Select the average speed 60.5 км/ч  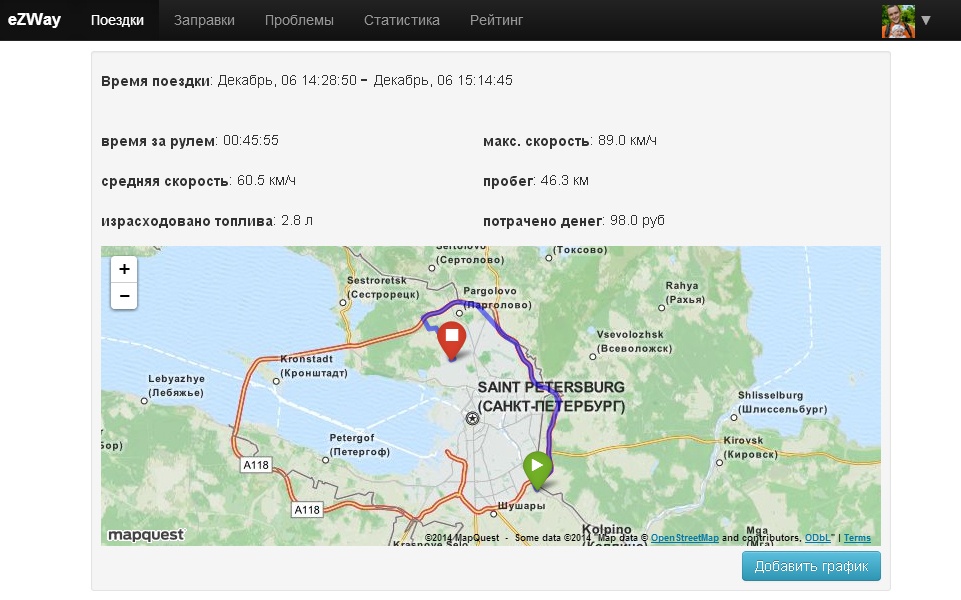tap(266, 180)
